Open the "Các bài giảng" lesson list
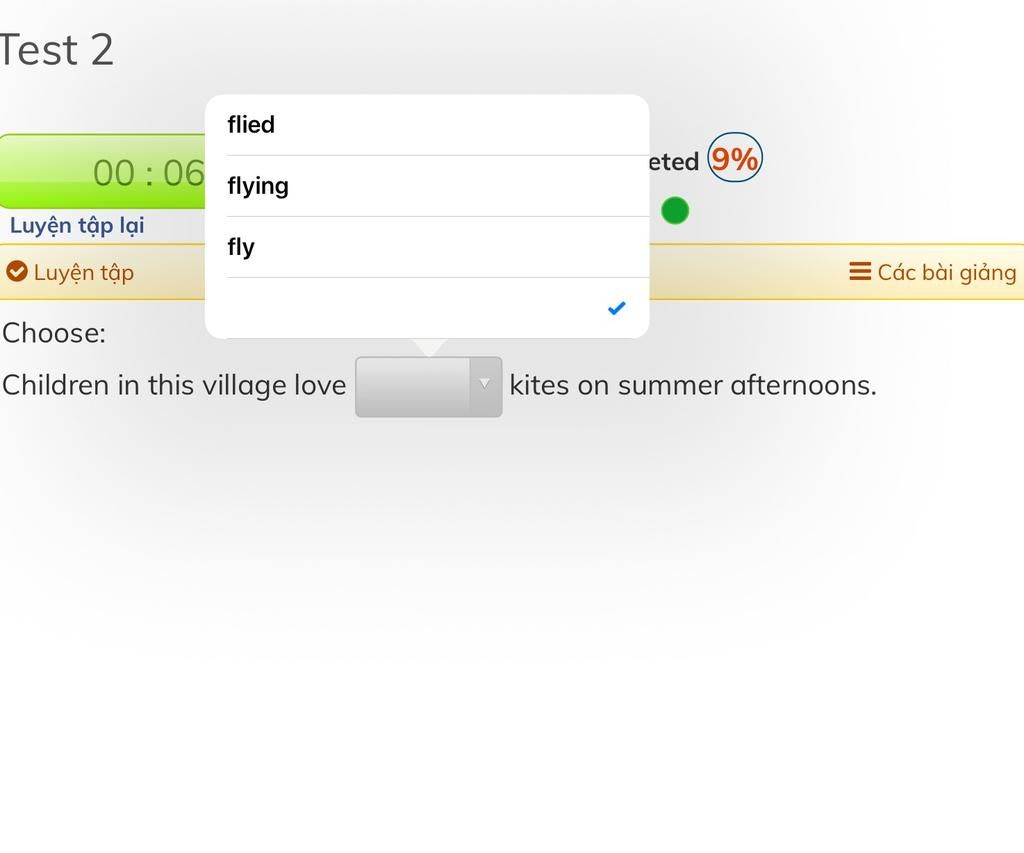This screenshot has height=853, width=1024. tap(946, 272)
